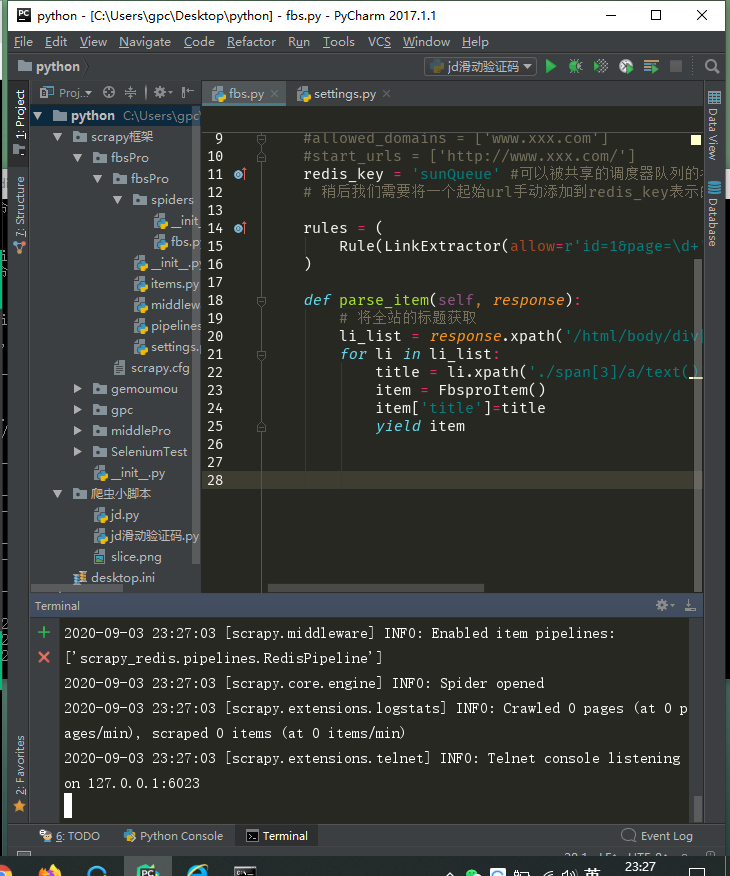Open Data View side panel
Image resolution: width=730 pixels, height=876 pixels.
pos(714,125)
